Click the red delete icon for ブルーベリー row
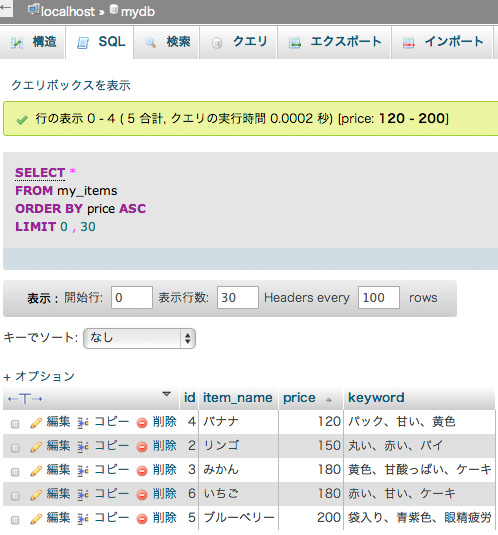 click(x=142, y=519)
